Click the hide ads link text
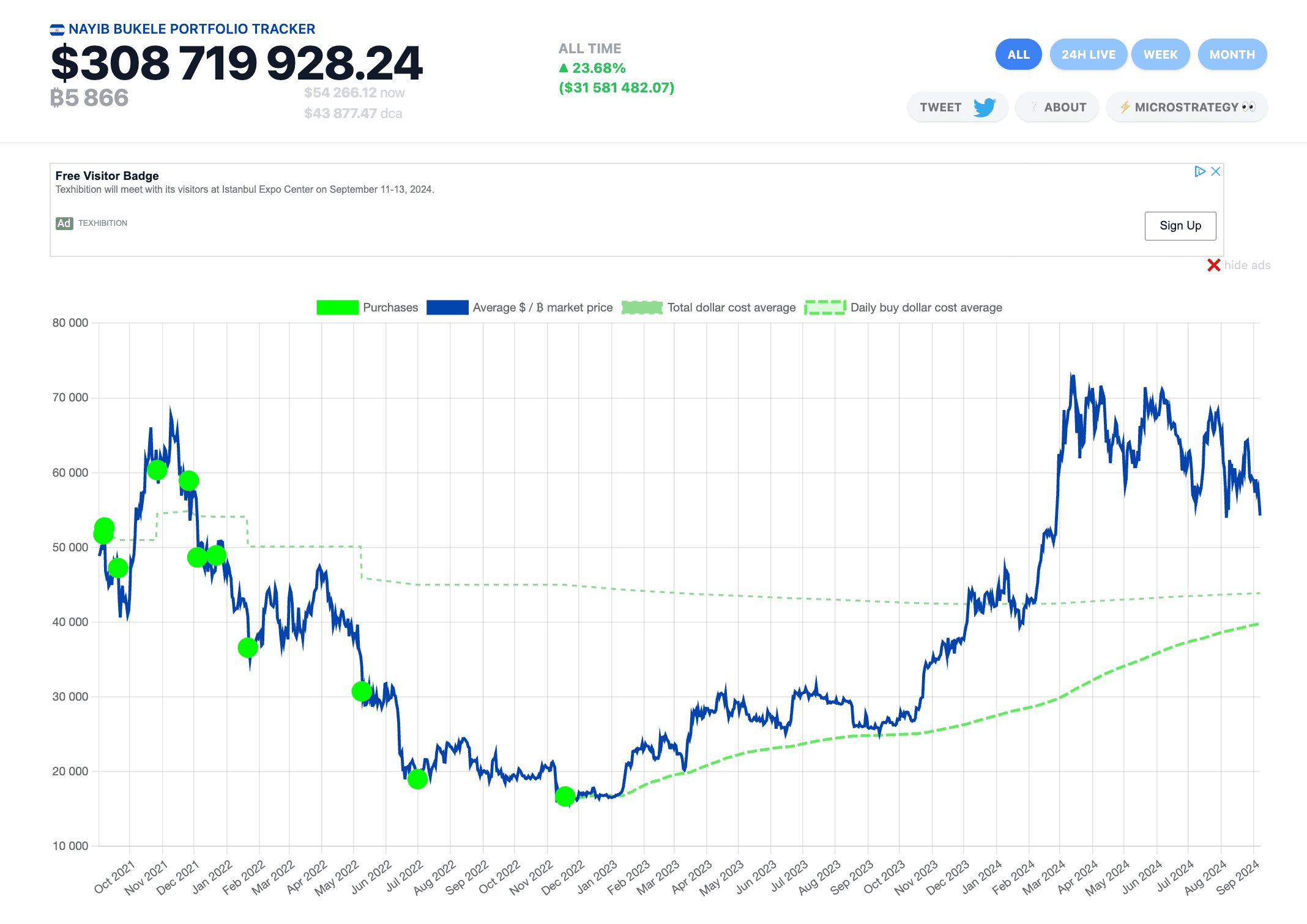This screenshot has width=1307, height=924. pos(1247,265)
